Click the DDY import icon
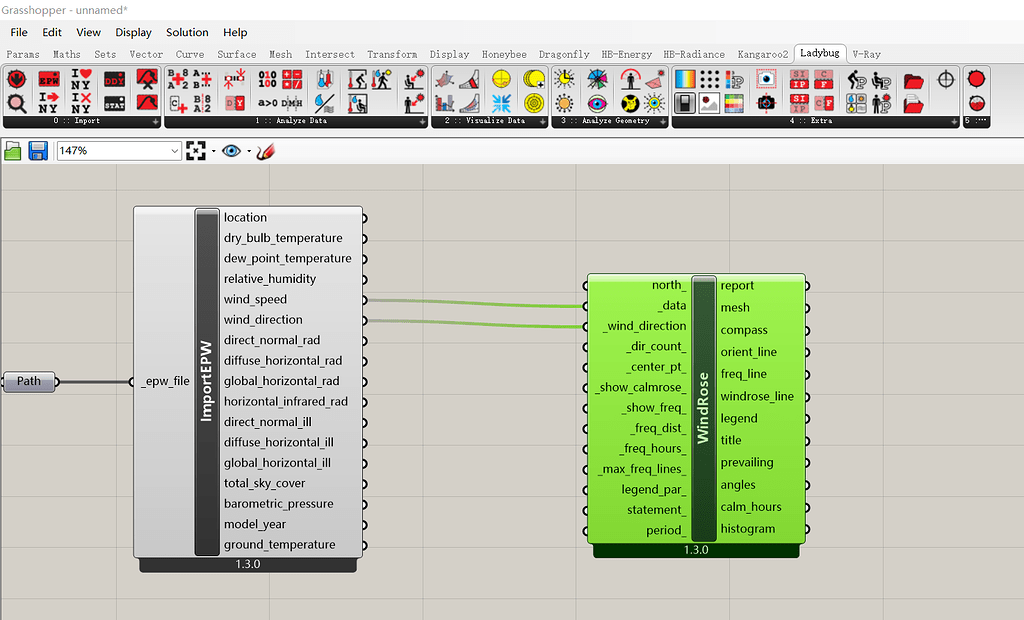 click(114, 79)
